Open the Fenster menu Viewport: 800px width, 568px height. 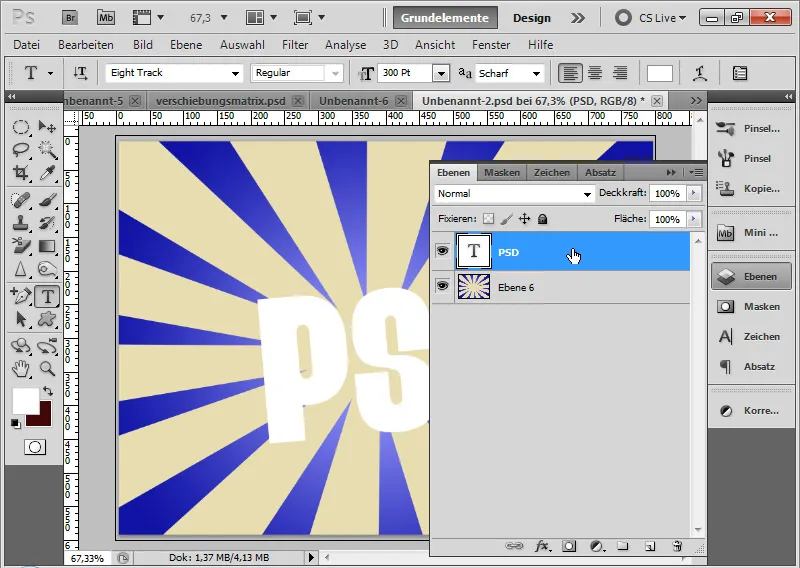(491, 45)
